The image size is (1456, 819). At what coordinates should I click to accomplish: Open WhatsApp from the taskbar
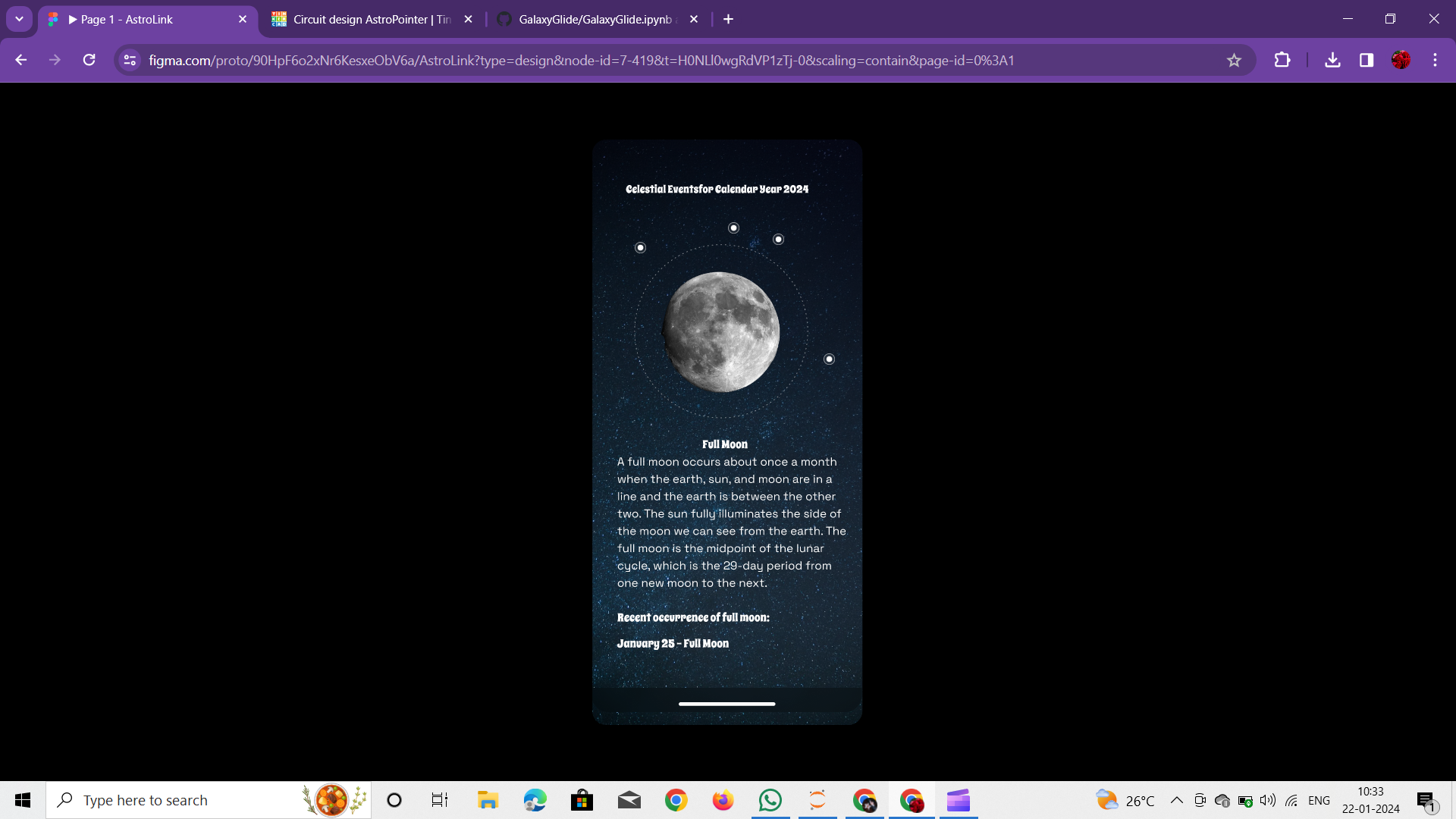(x=770, y=800)
